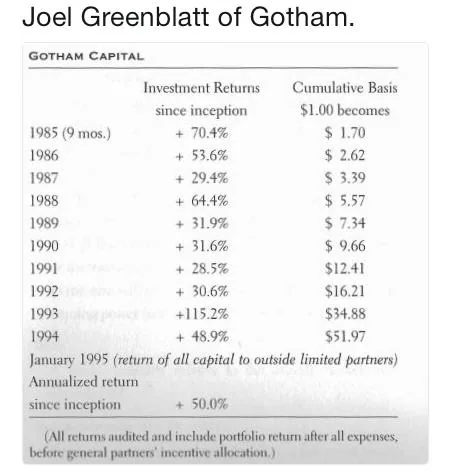Click the heading 'Joel Greenblatt of Gotham.'
Viewport: 450px width, 473px height.
point(188,17)
